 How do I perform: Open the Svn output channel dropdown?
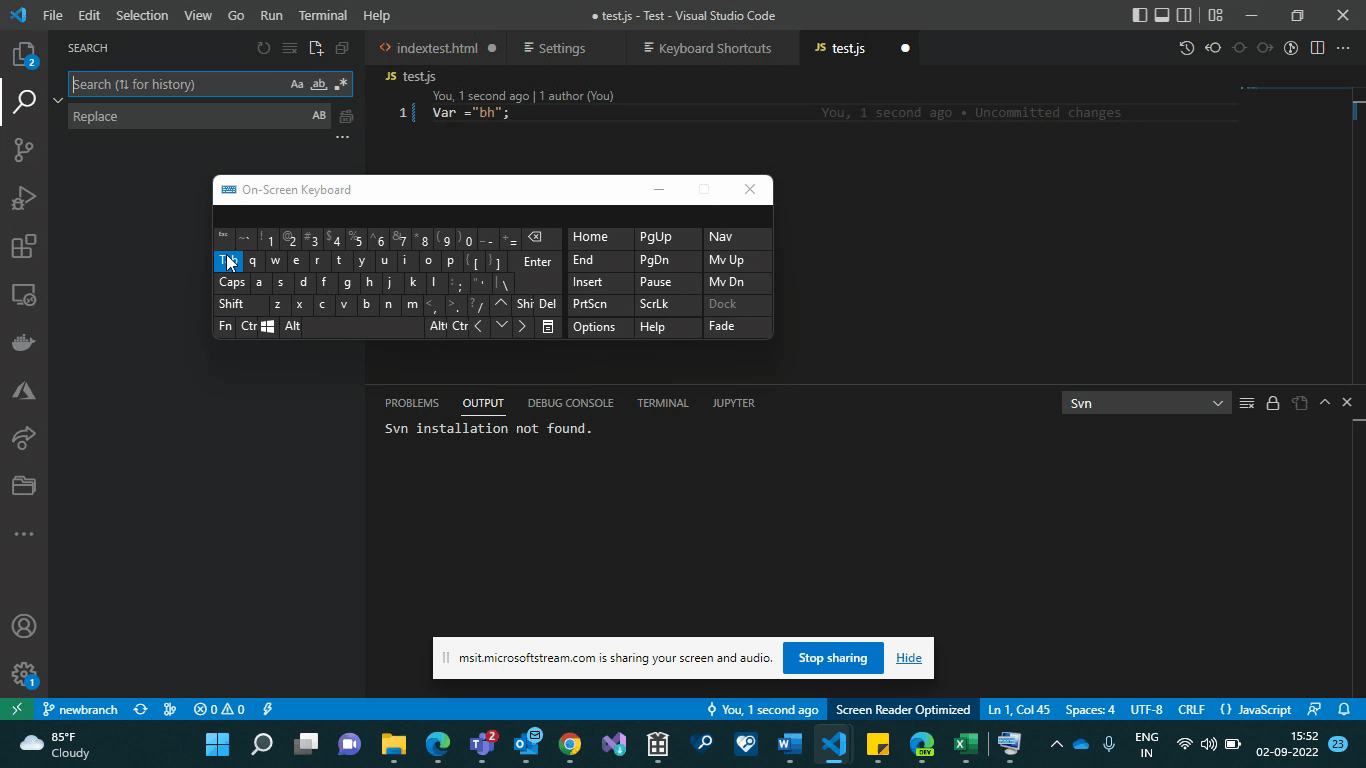click(1145, 403)
